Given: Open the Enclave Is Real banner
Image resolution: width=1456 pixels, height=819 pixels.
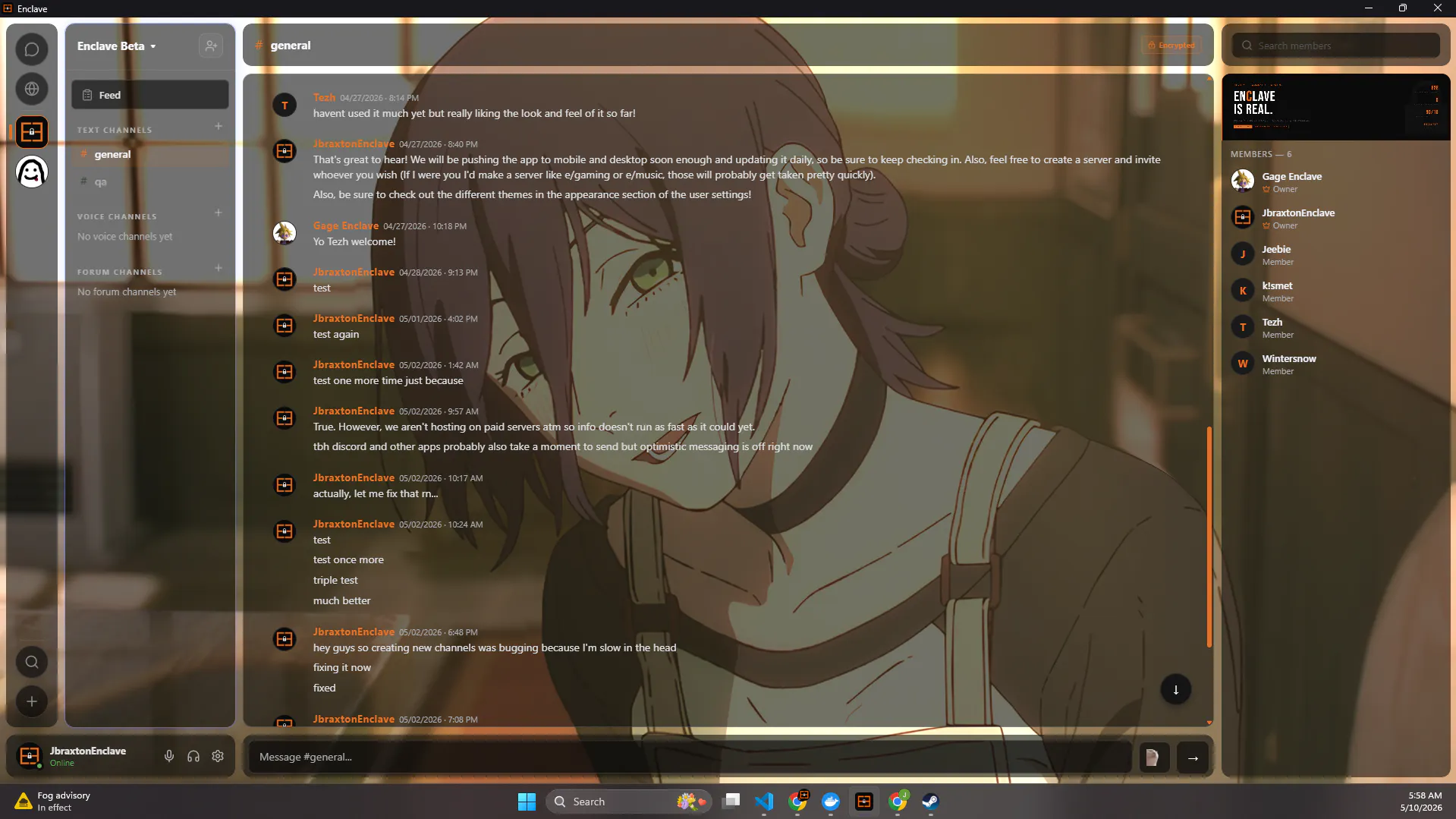Looking at the screenshot, I should coord(1336,107).
